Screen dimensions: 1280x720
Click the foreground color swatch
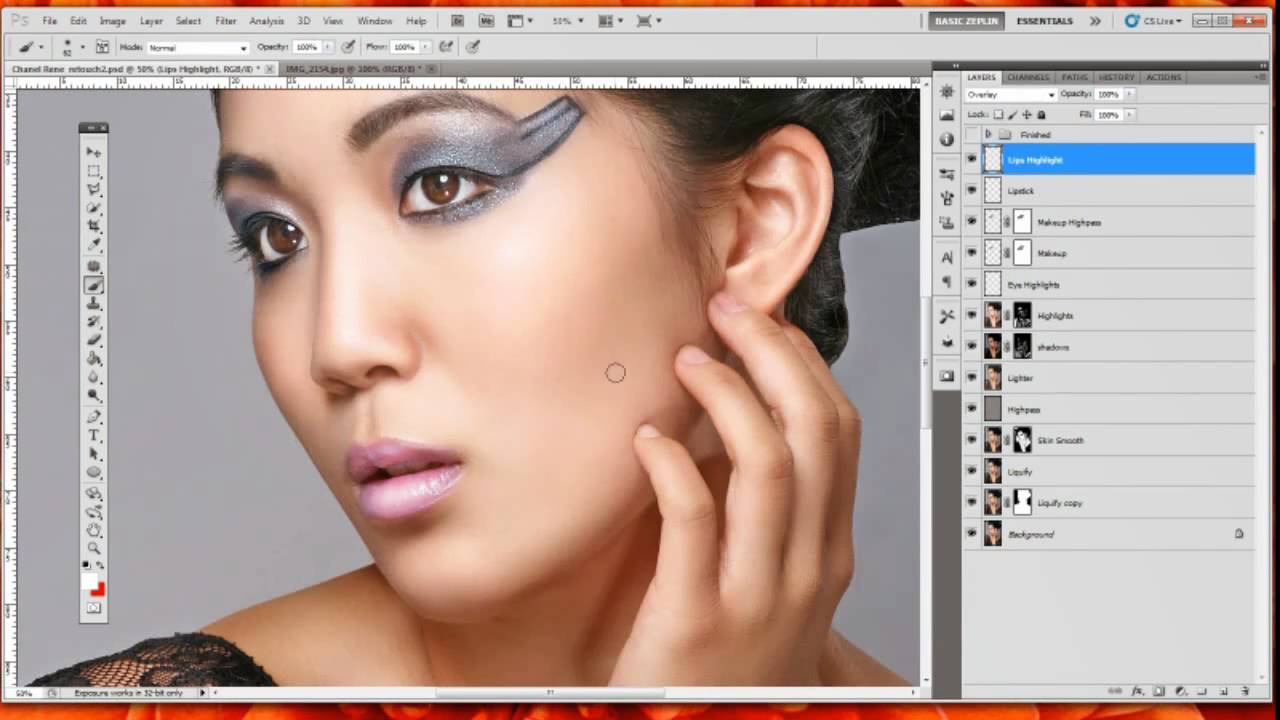[90, 581]
